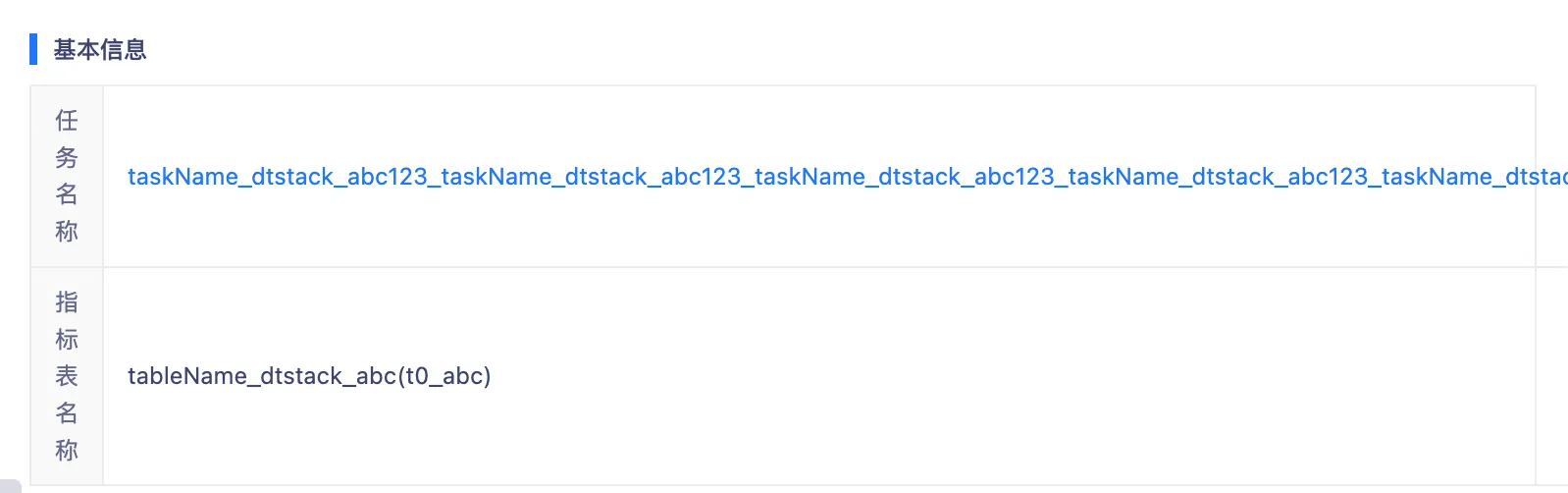Select the 指标表名称 label cell
The image size is (1568, 493).
coord(67,376)
